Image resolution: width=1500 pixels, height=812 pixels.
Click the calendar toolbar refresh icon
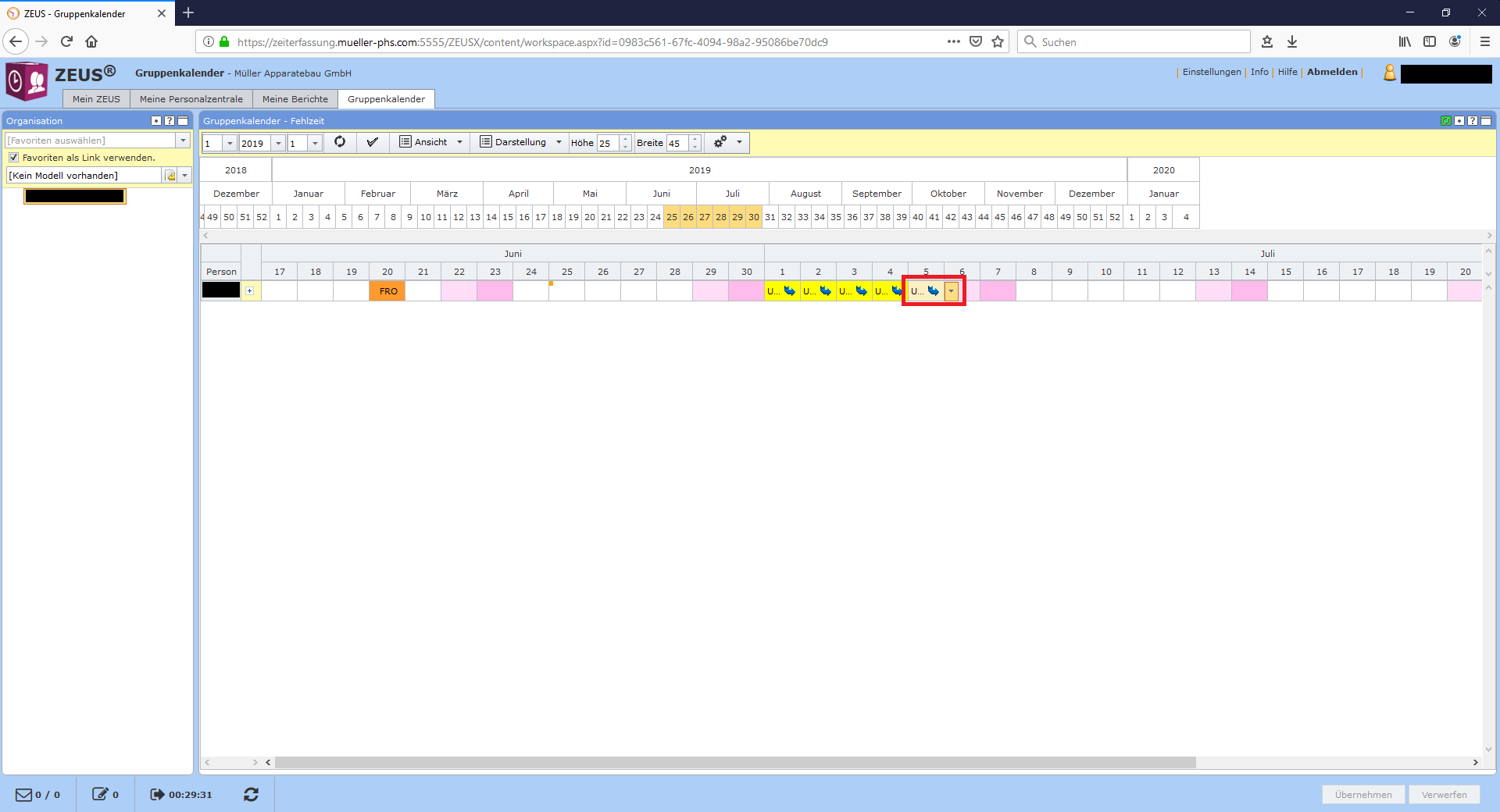point(340,142)
